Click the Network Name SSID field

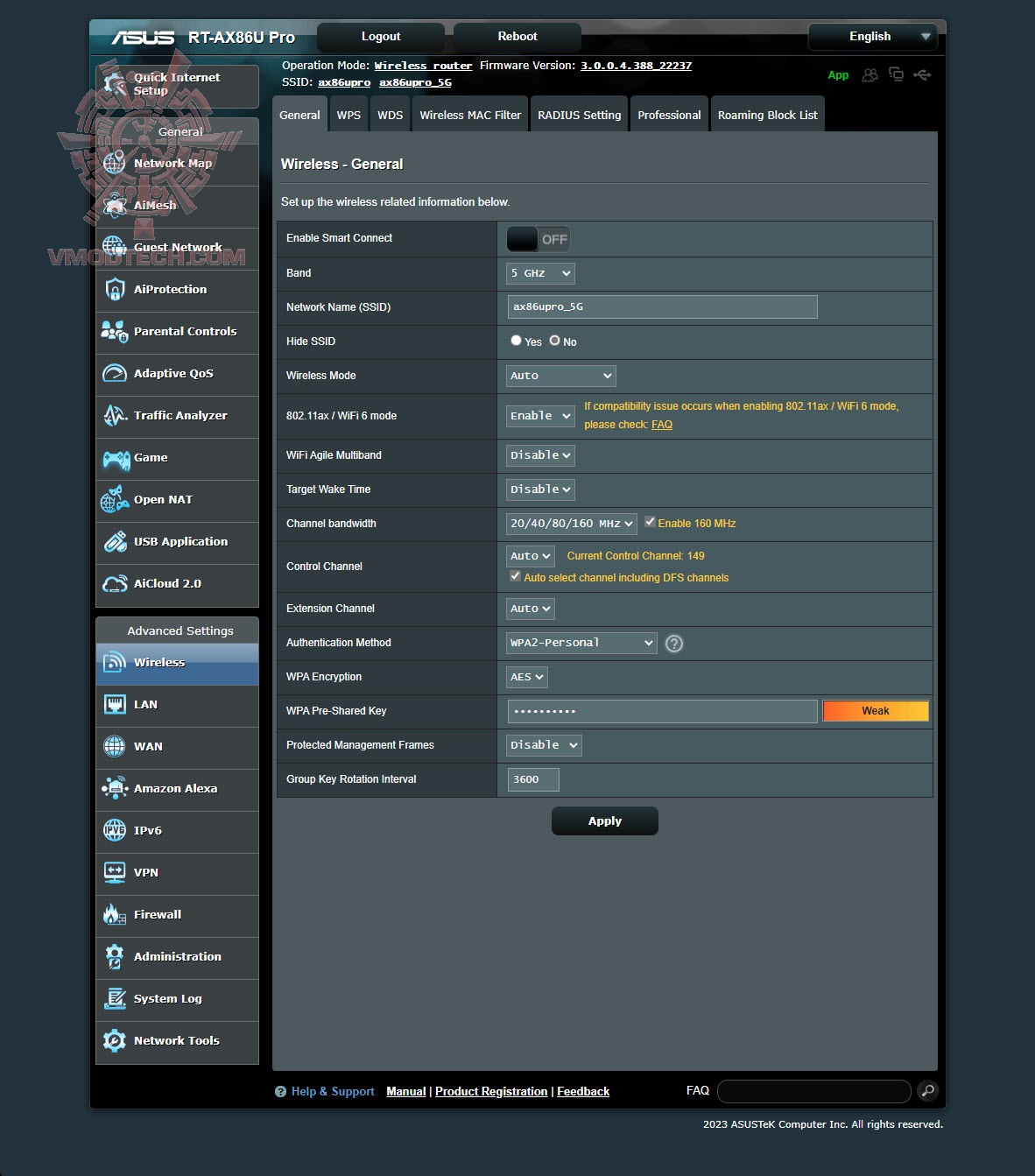tap(663, 306)
